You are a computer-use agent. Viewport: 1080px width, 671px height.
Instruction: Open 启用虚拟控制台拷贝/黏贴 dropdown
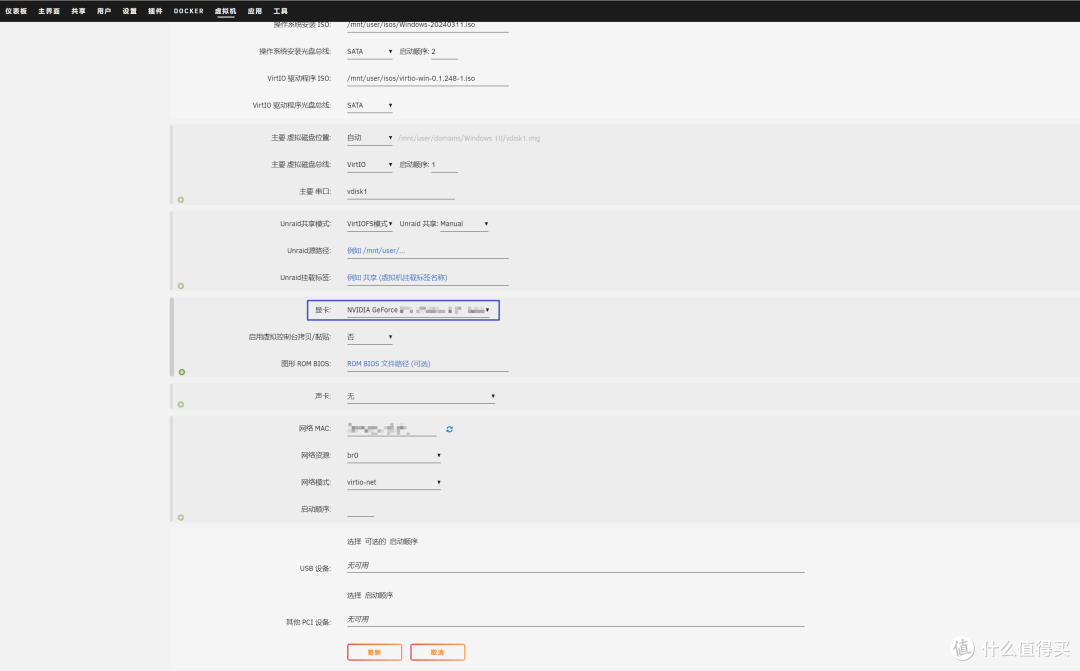point(369,337)
